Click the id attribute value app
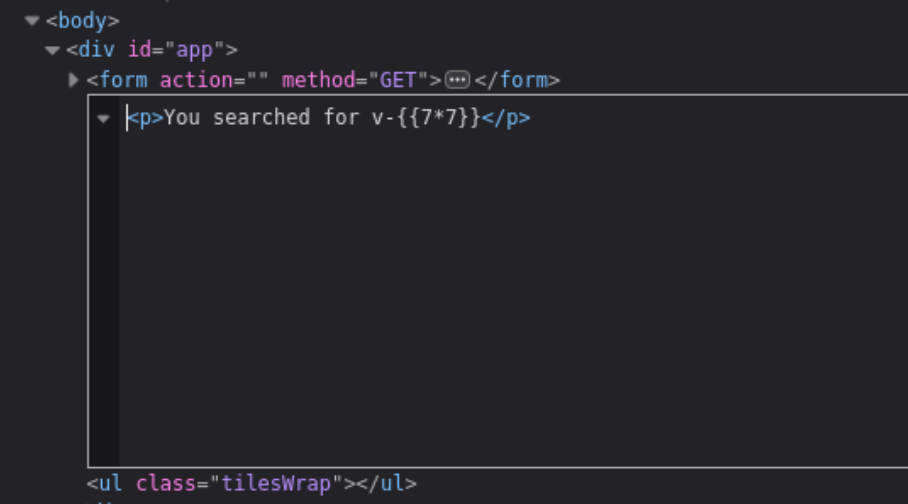 pos(195,50)
